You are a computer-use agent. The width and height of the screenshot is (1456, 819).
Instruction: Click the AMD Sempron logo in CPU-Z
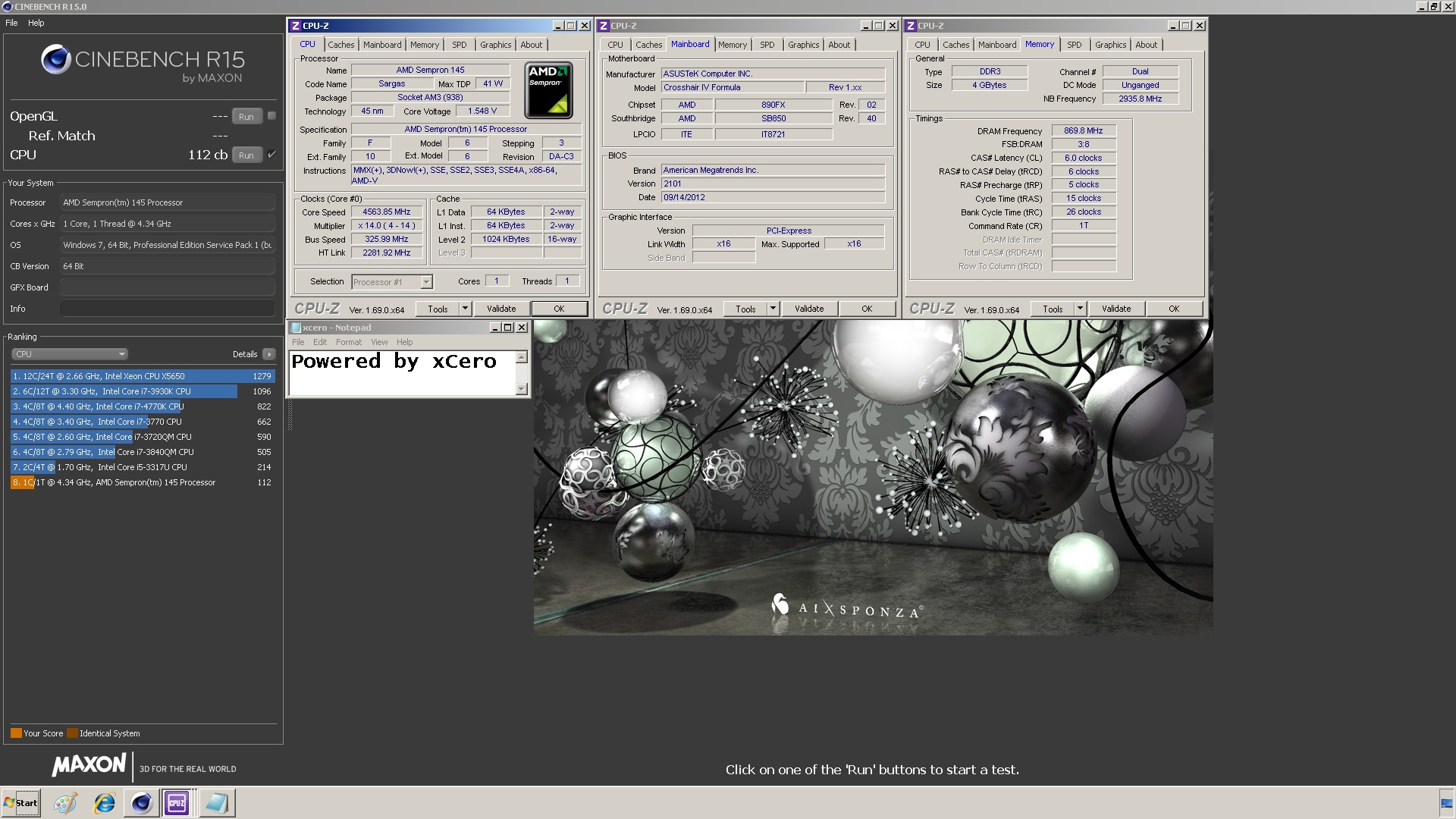tap(549, 90)
